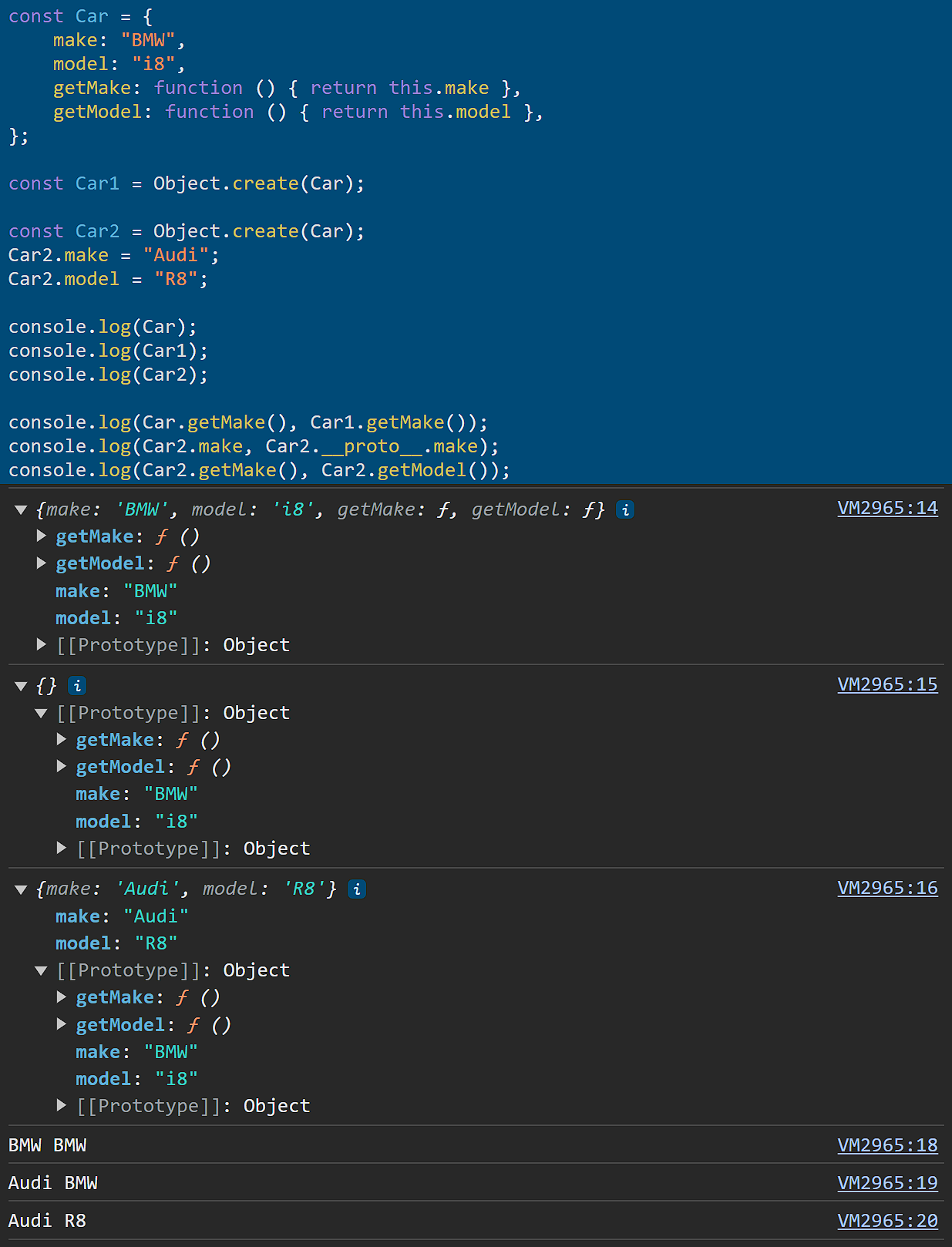Collapse the expanded [[Prototype]] under the Audi object
Viewport: 952px width, 1247px height.
pyautogui.click(x=42, y=970)
